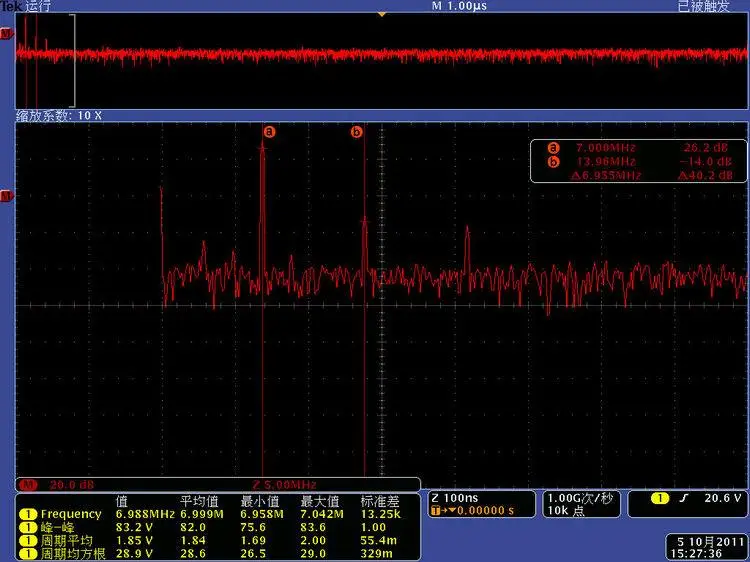Click the rising edge trigger slope icon
The image size is (750, 562).
(x=685, y=498)
